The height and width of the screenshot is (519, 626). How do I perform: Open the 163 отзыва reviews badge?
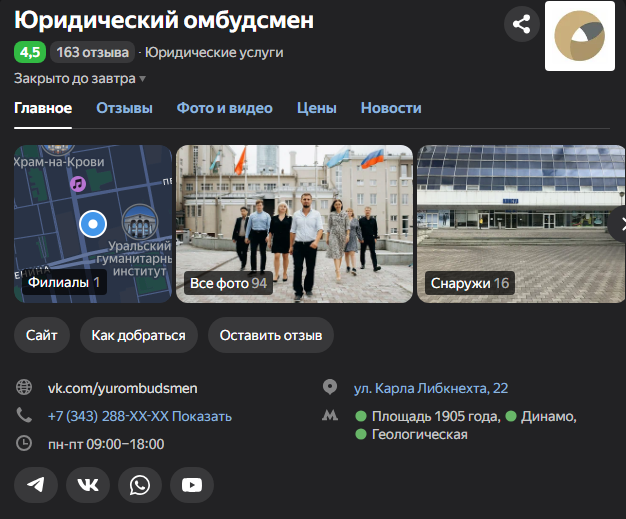(92, 52)
